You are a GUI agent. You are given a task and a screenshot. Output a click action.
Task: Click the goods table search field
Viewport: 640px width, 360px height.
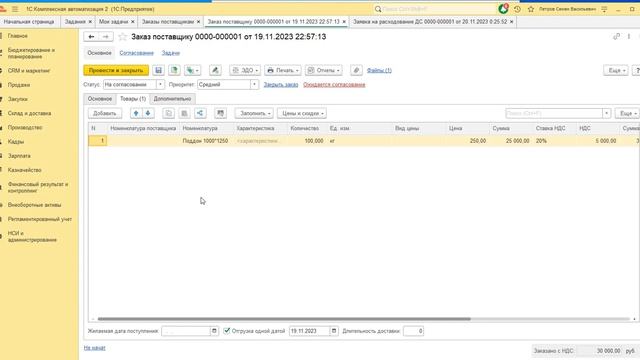[554, 113]
